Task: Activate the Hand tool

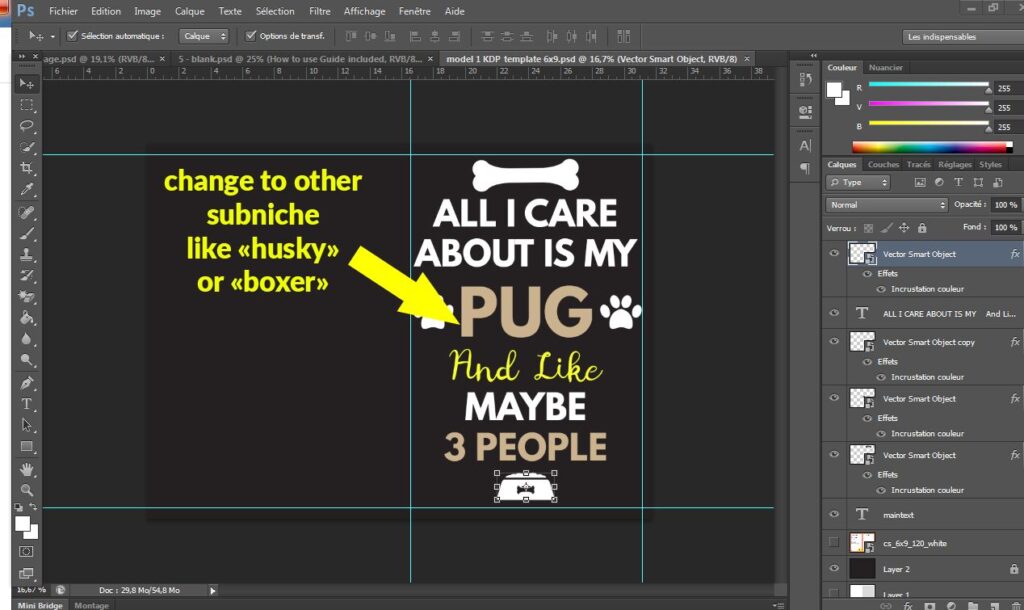Action: (27, 469)
